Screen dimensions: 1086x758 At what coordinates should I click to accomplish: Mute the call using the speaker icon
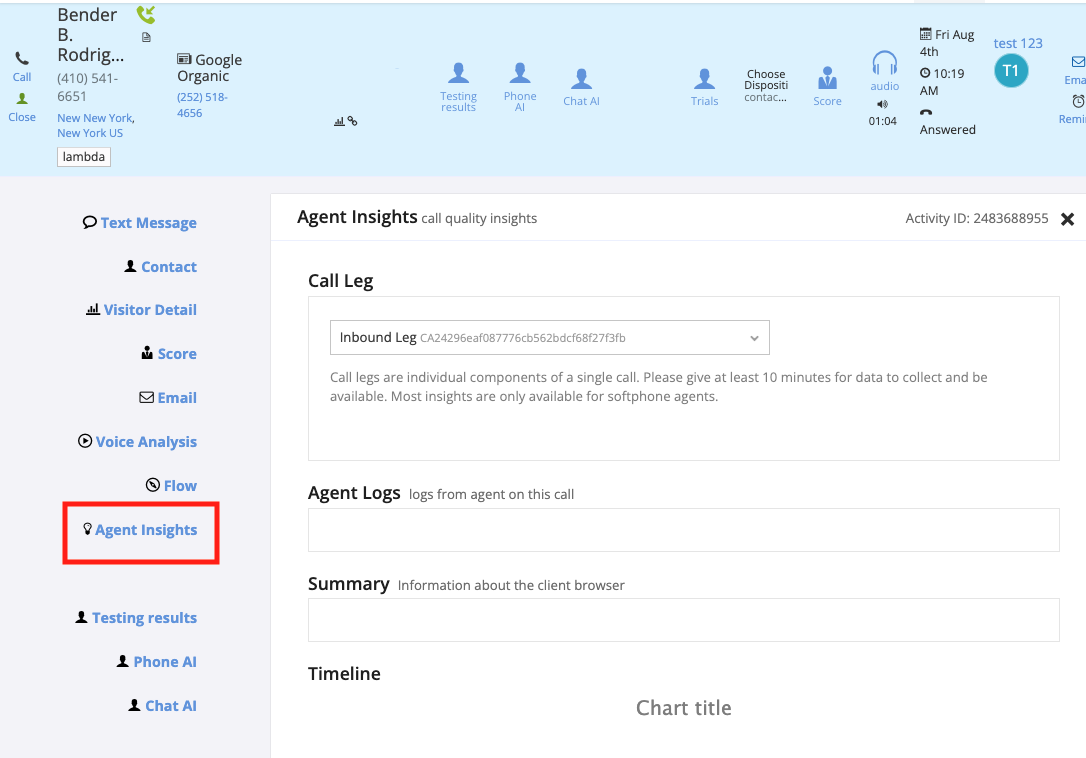pyautogui.click(x=881, y=103)
